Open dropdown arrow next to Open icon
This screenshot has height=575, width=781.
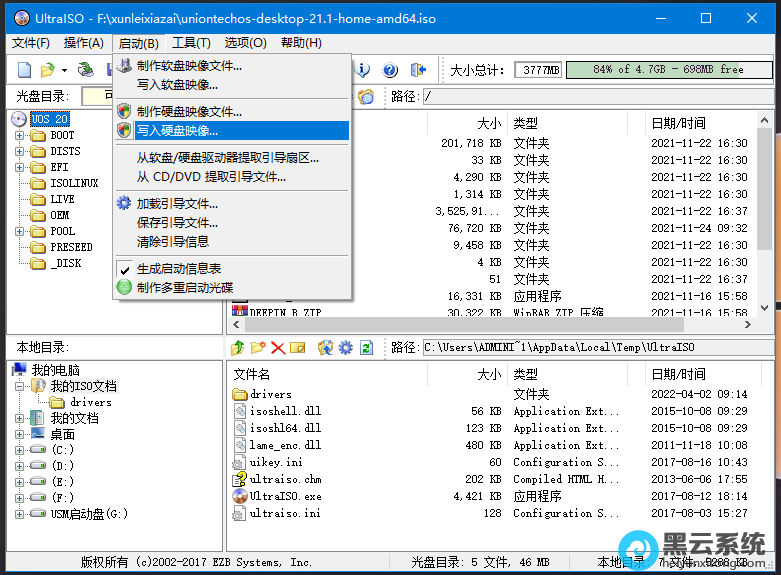click(x=64, y=70)
